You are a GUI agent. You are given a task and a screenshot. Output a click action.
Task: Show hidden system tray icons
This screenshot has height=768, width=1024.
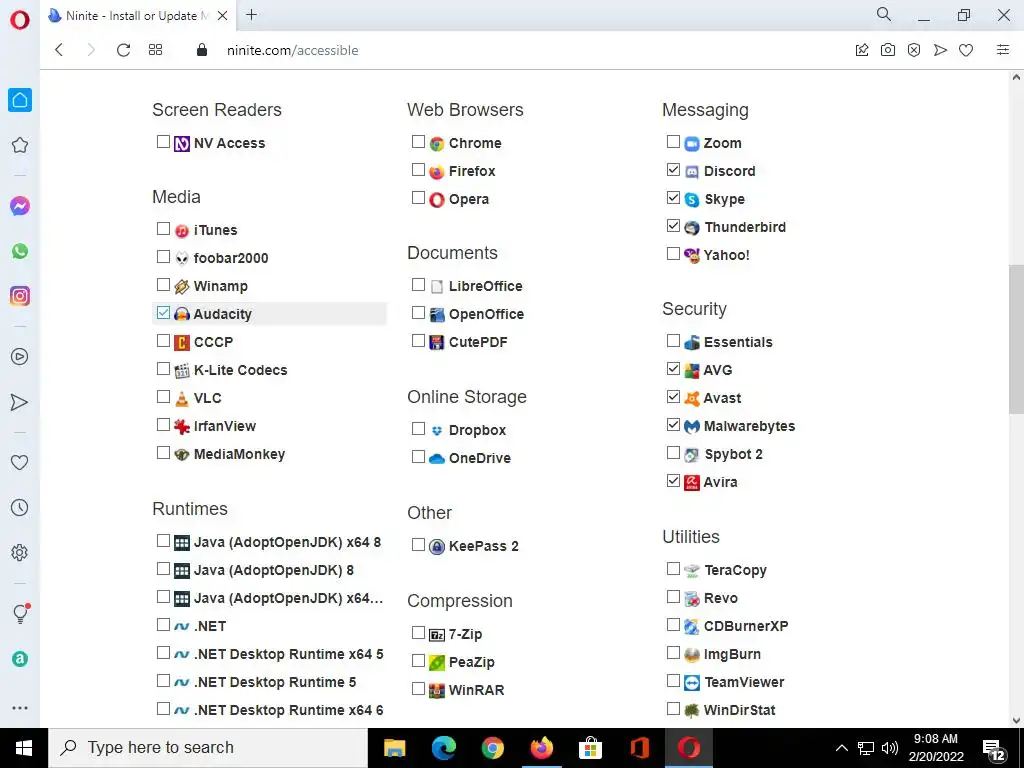tap(842, 748)
